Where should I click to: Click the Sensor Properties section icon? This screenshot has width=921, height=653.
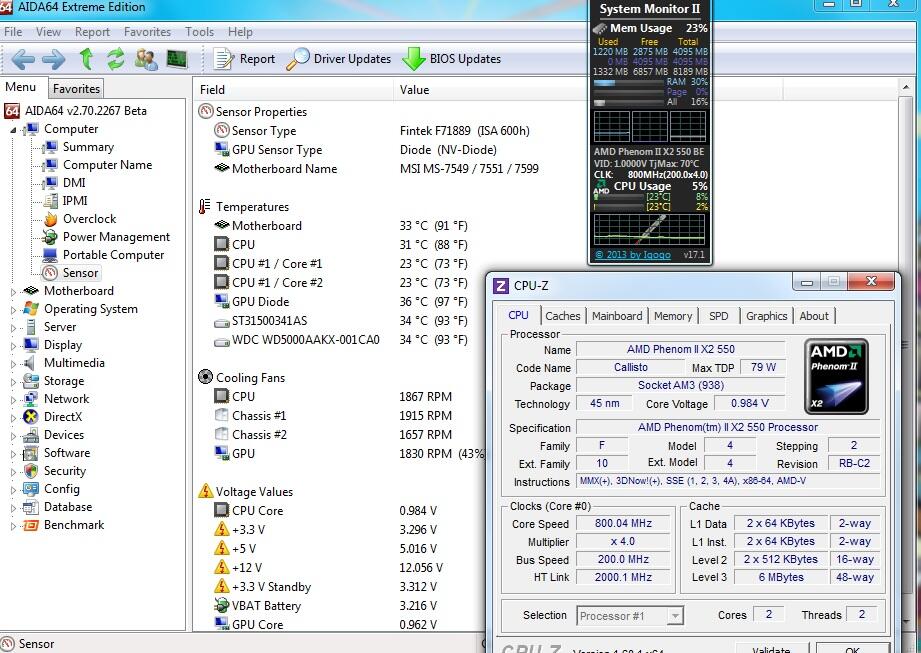coord(206,111)
